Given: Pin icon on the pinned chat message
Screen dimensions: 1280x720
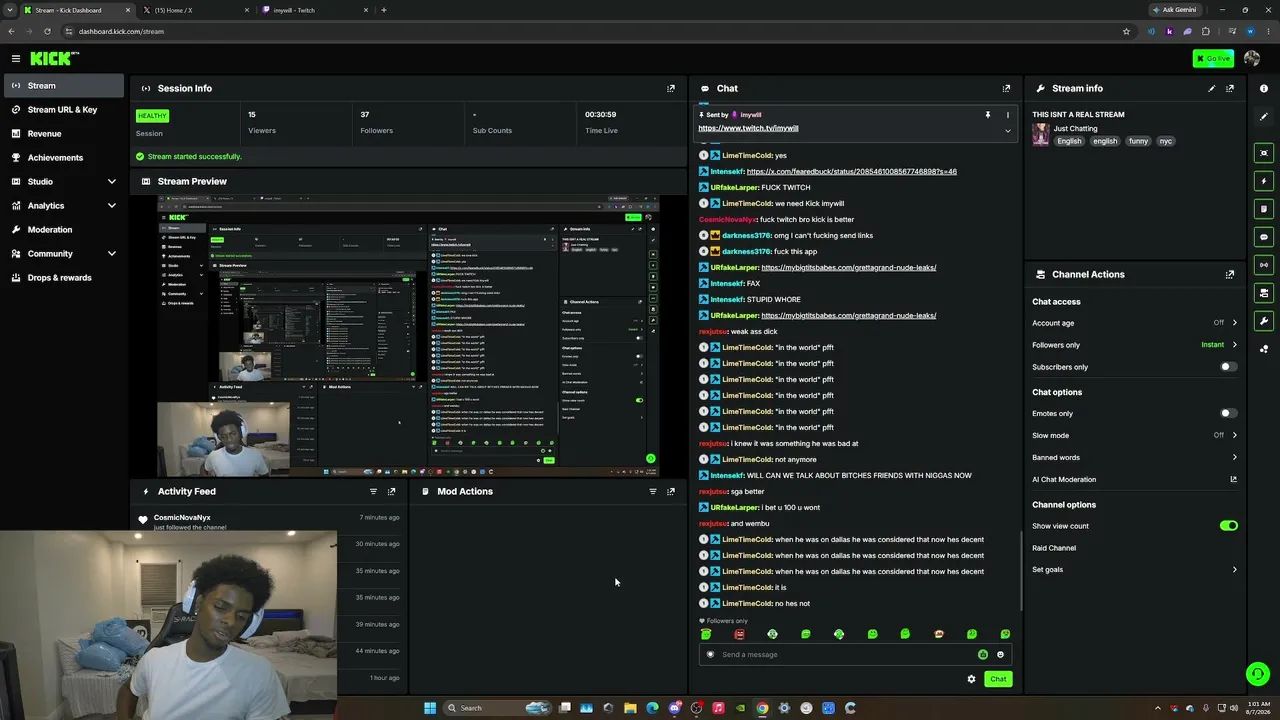Looking at the screenshot, I should click(988, 115).
